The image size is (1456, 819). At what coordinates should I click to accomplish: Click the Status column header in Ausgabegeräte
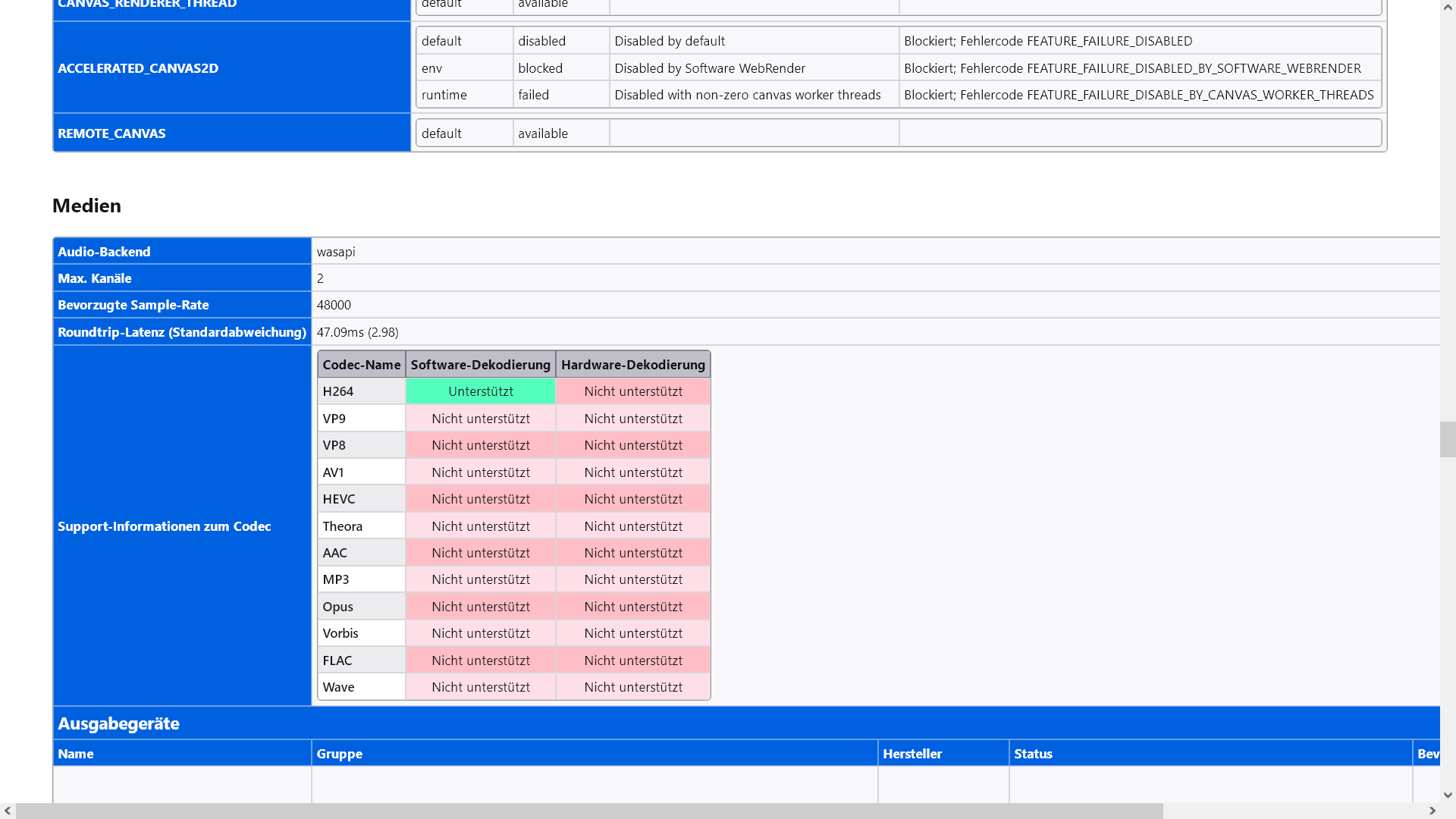coord(1033,754)
